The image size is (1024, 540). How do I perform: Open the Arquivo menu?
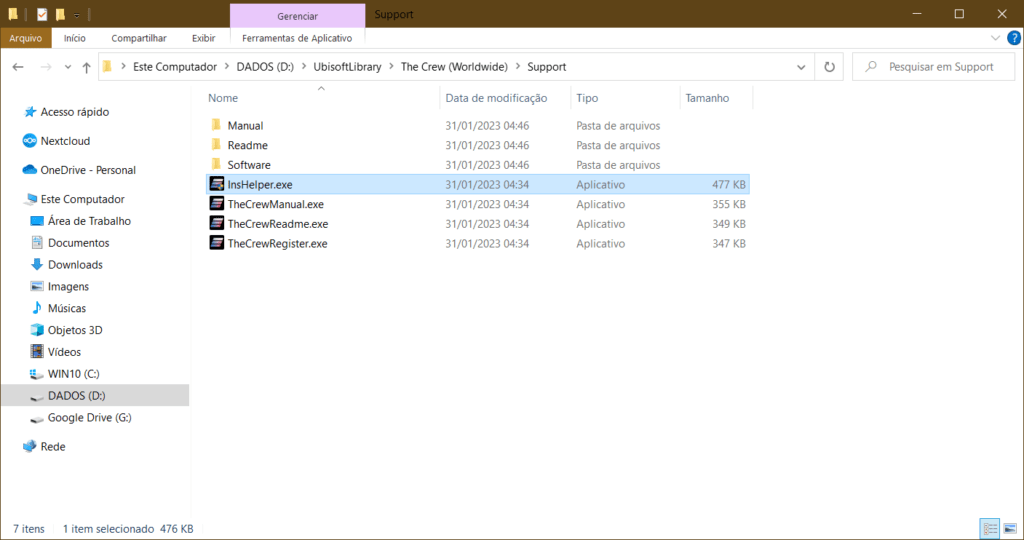[x=25, y=38]
